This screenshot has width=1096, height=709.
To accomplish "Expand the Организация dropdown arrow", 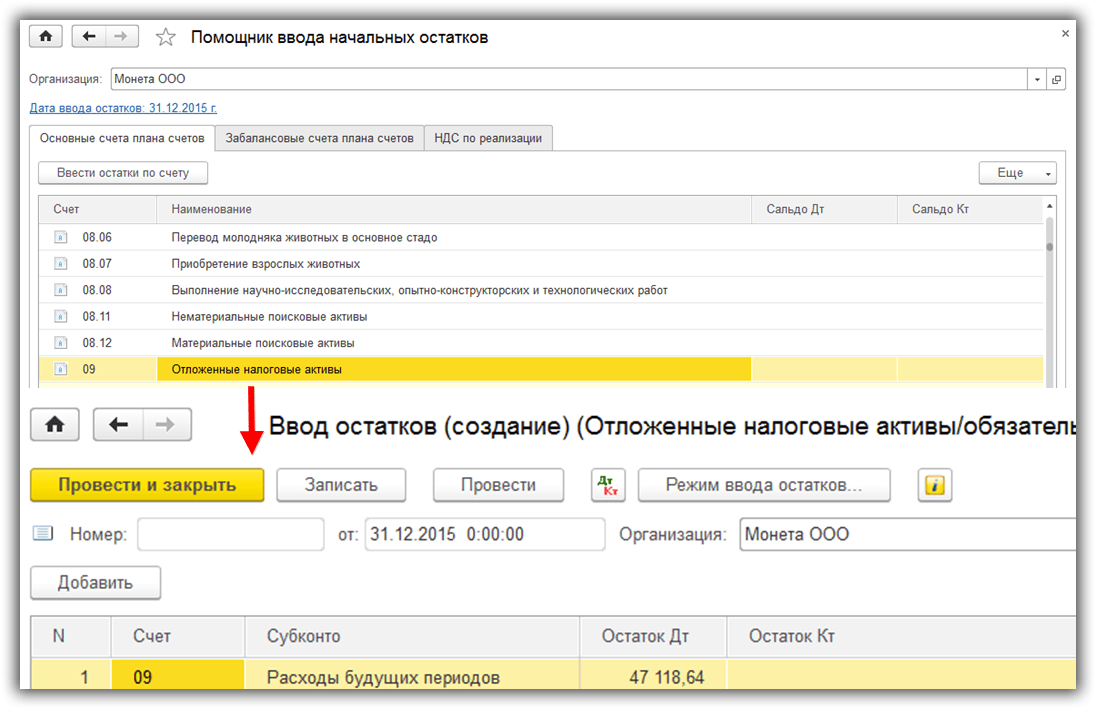I will (1037, 79).
